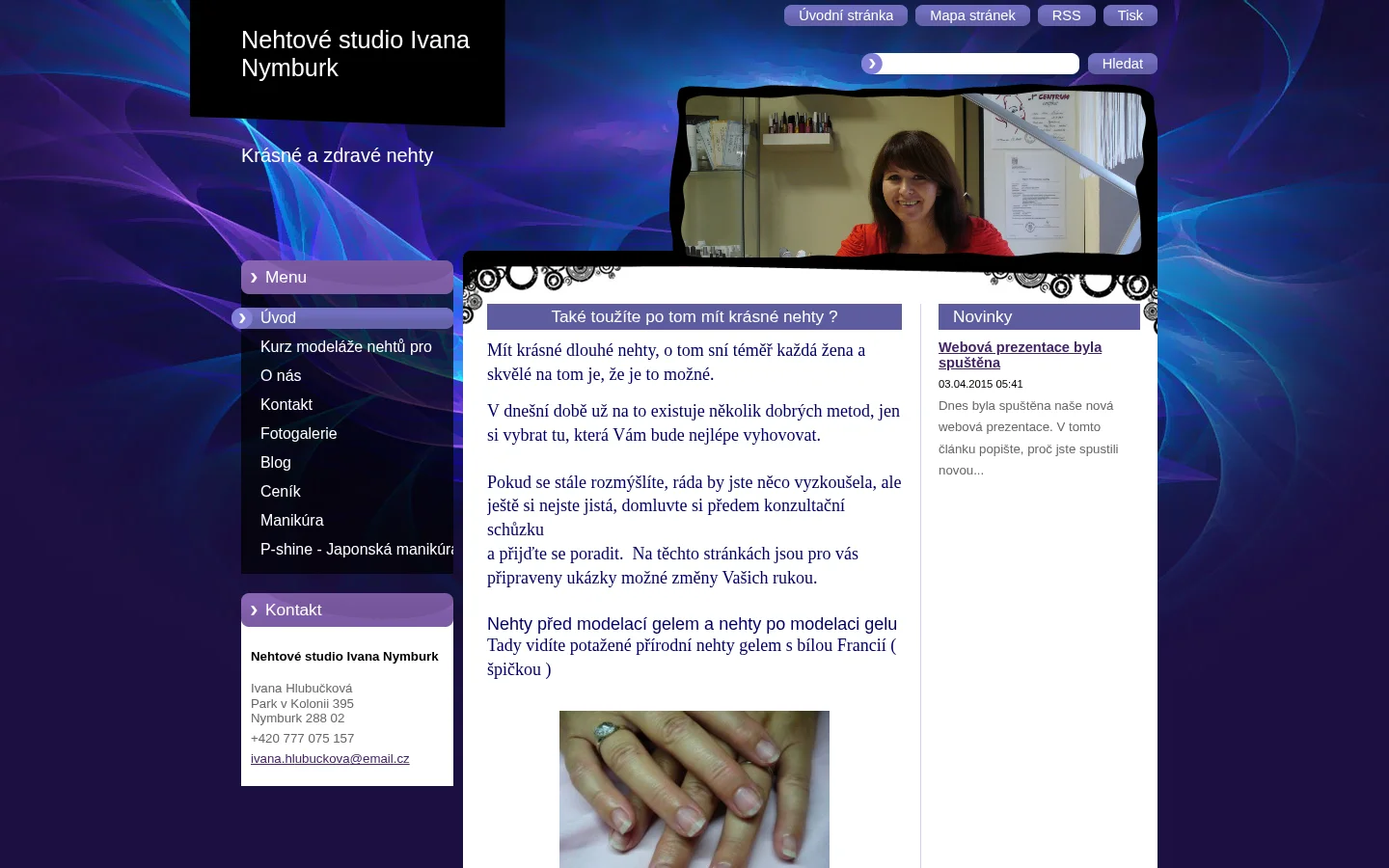This screenshot has height=868, width=1389.
Task: Click Tisk to print the page
Action: pos(1130,15)
